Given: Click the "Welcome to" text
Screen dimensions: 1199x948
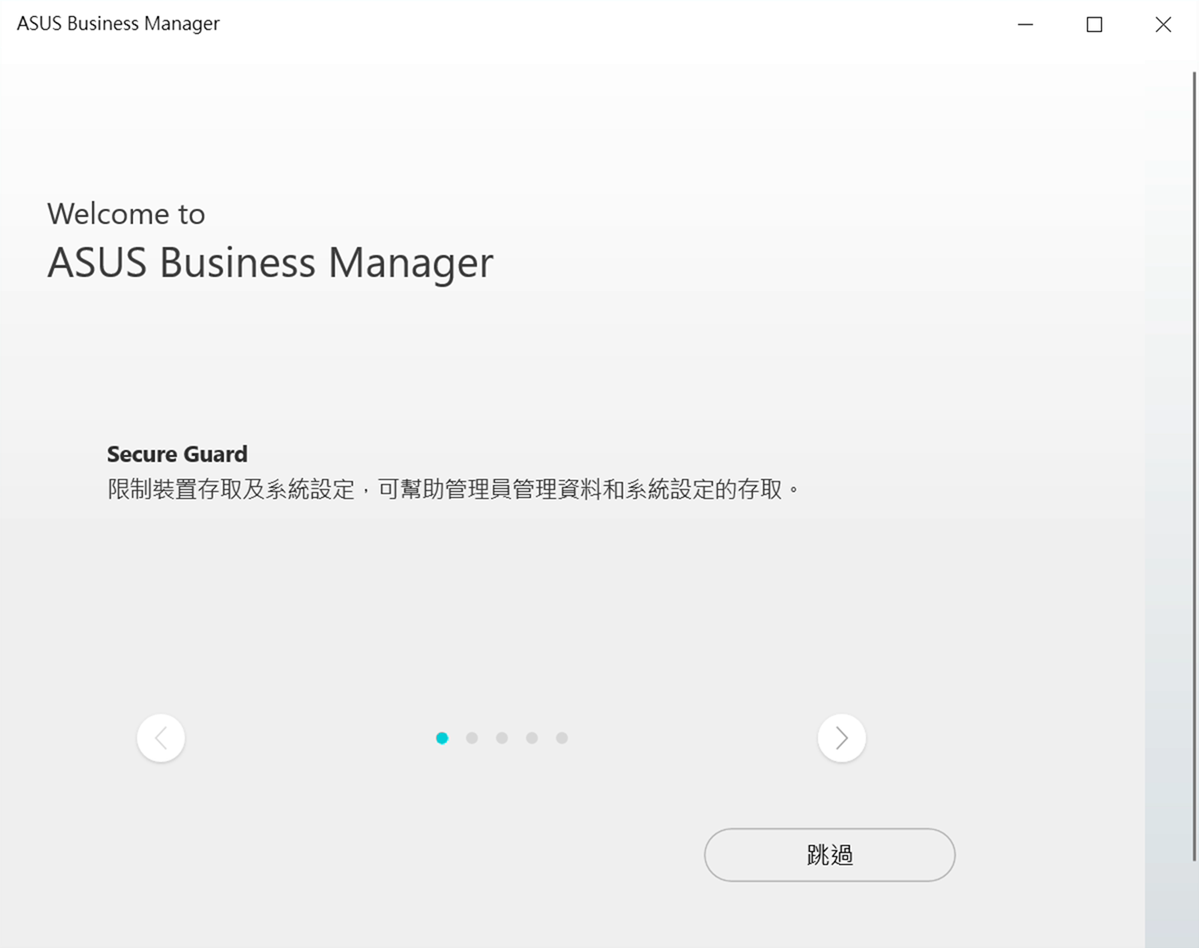Looking at the screenshot, I should [126, 214].
